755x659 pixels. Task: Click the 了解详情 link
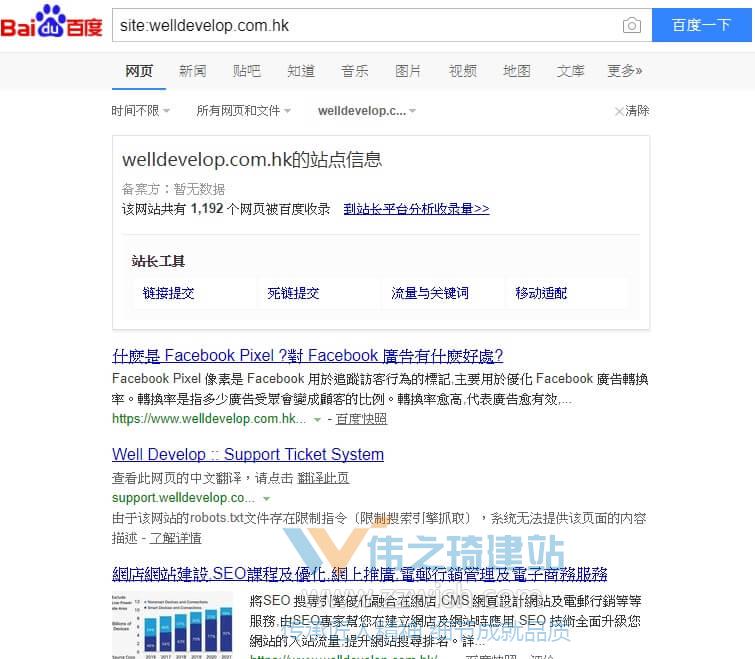[175, 538]
